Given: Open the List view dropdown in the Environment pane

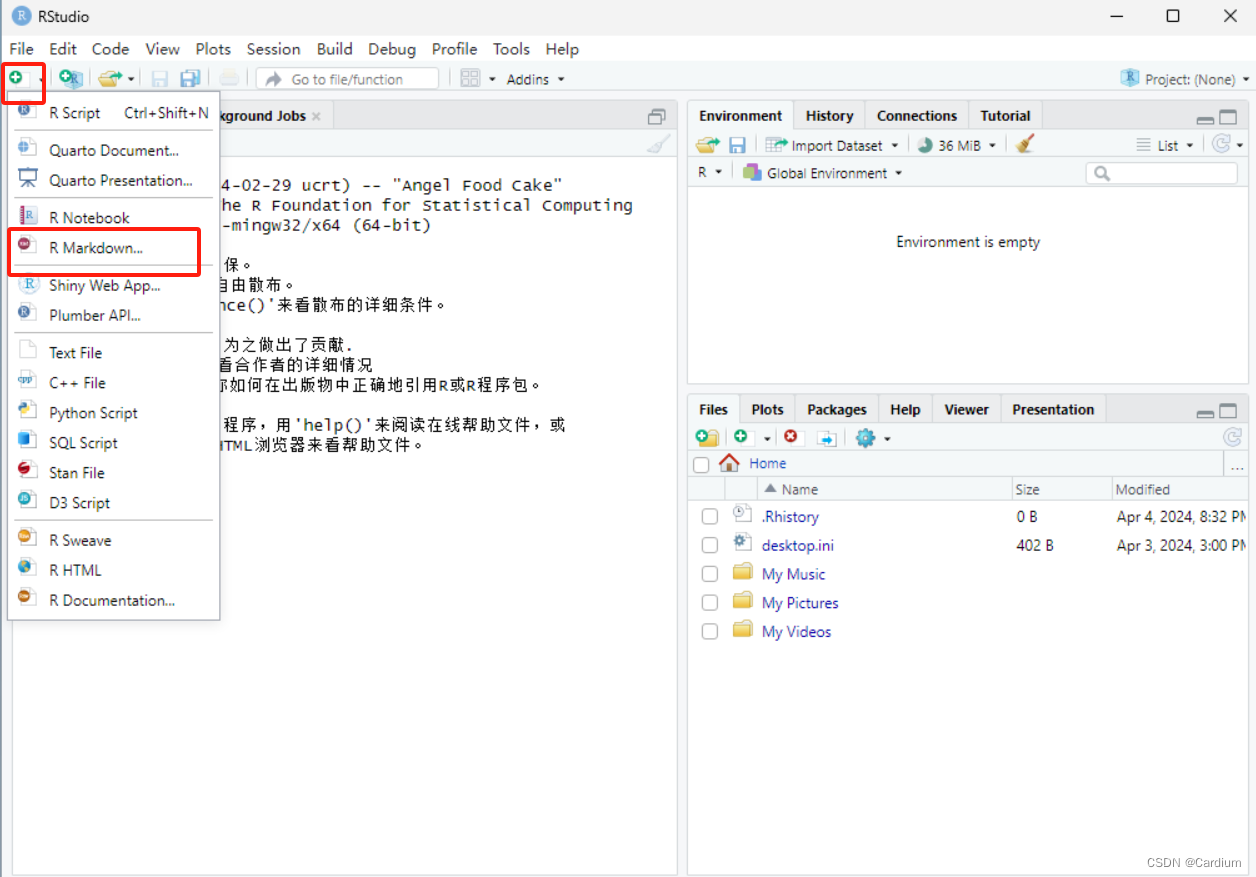Looking at the screenshot, I should (1166, 145).
